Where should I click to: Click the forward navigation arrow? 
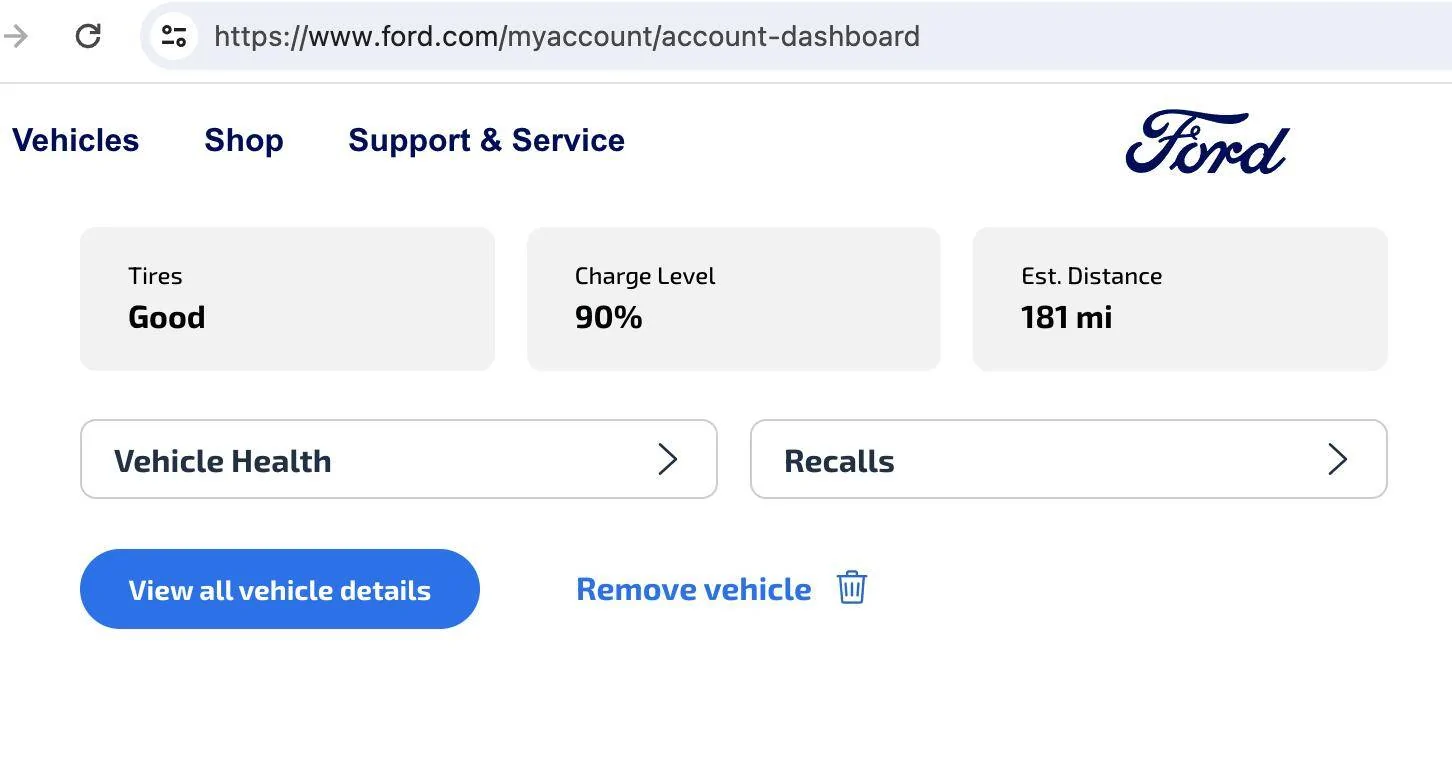coord(16,36)
